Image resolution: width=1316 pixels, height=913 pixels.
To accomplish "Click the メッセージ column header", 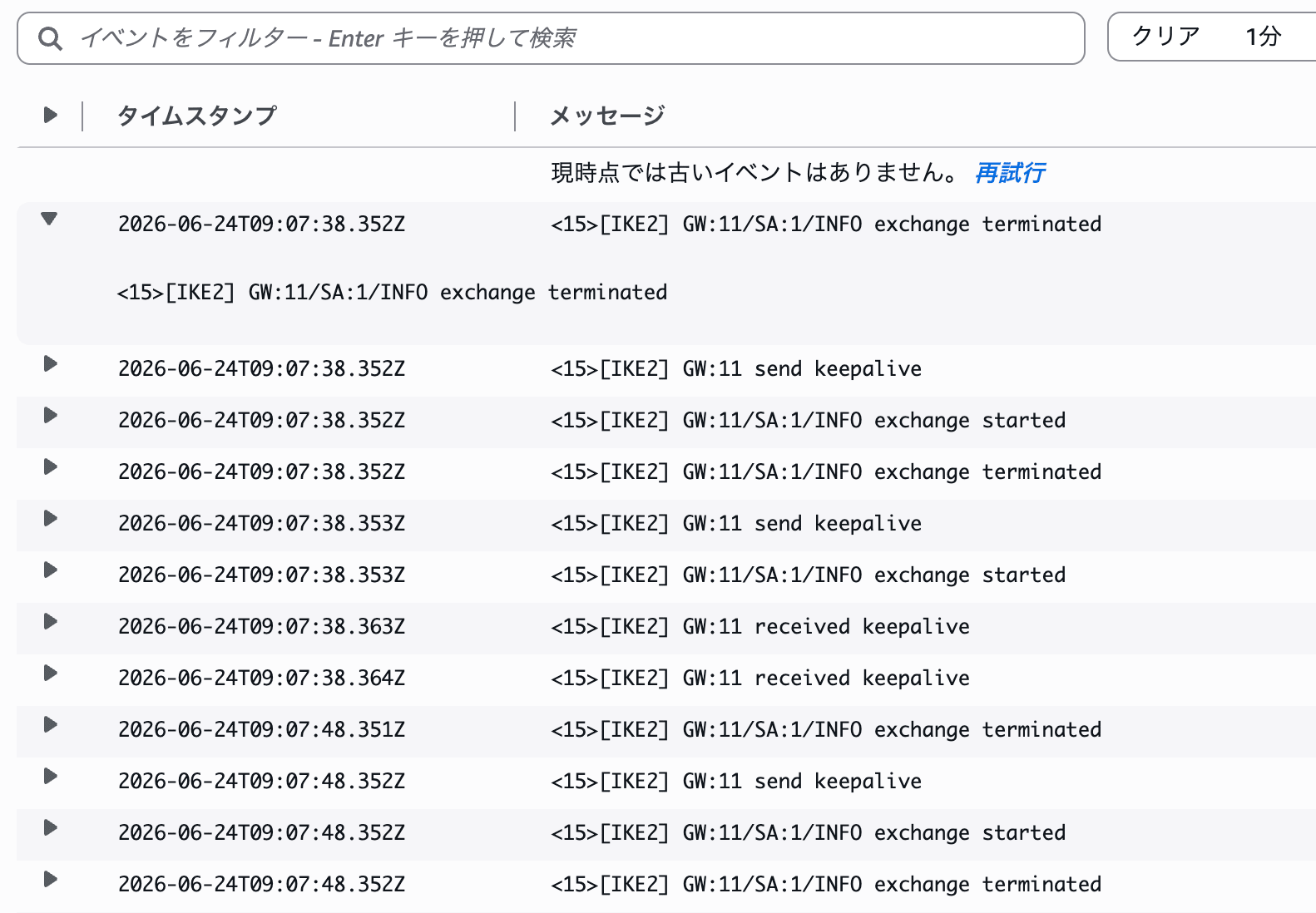I will point(607,116).
